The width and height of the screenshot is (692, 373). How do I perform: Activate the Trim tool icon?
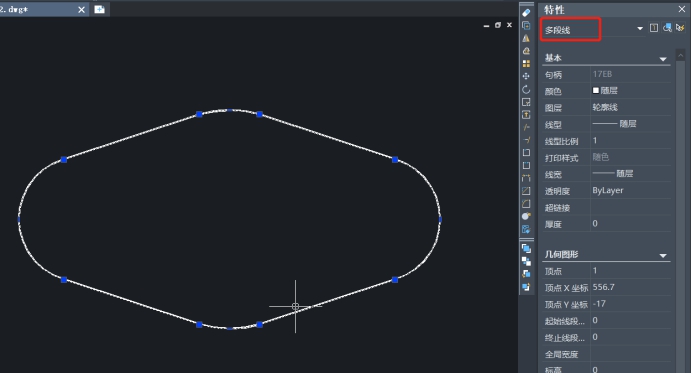pyautogui.click(x=526, y=128)
